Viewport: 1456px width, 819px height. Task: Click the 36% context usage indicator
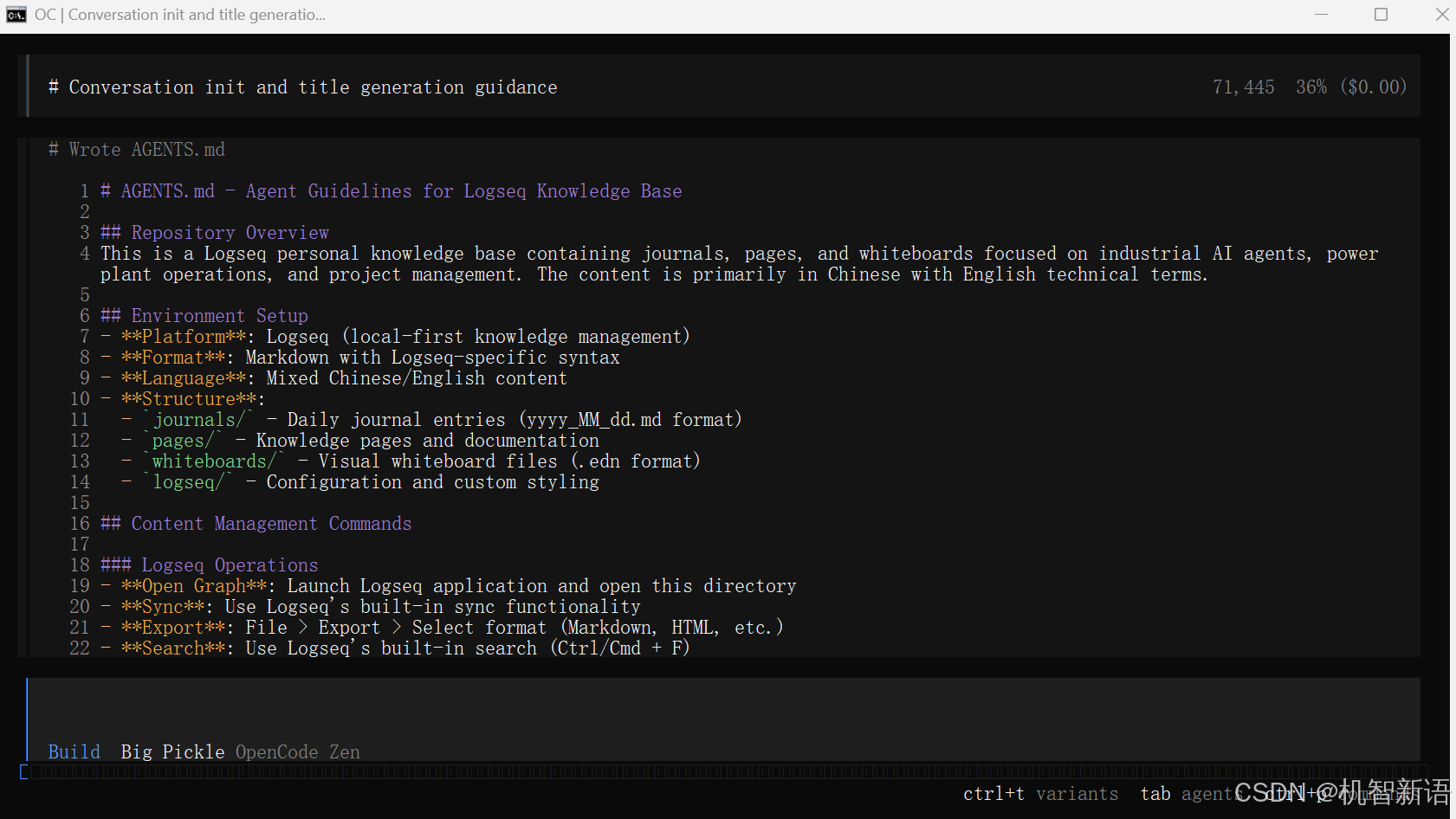[1310, 87]
